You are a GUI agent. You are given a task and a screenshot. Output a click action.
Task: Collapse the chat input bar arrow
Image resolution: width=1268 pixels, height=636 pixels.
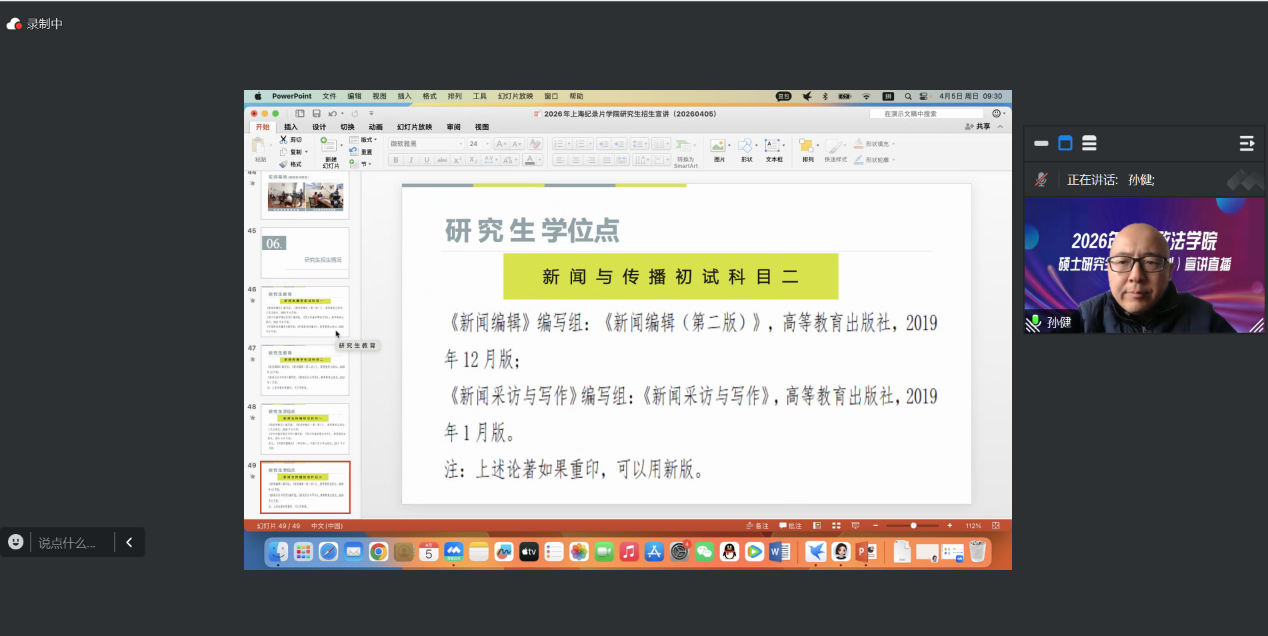tap(129, 542)
